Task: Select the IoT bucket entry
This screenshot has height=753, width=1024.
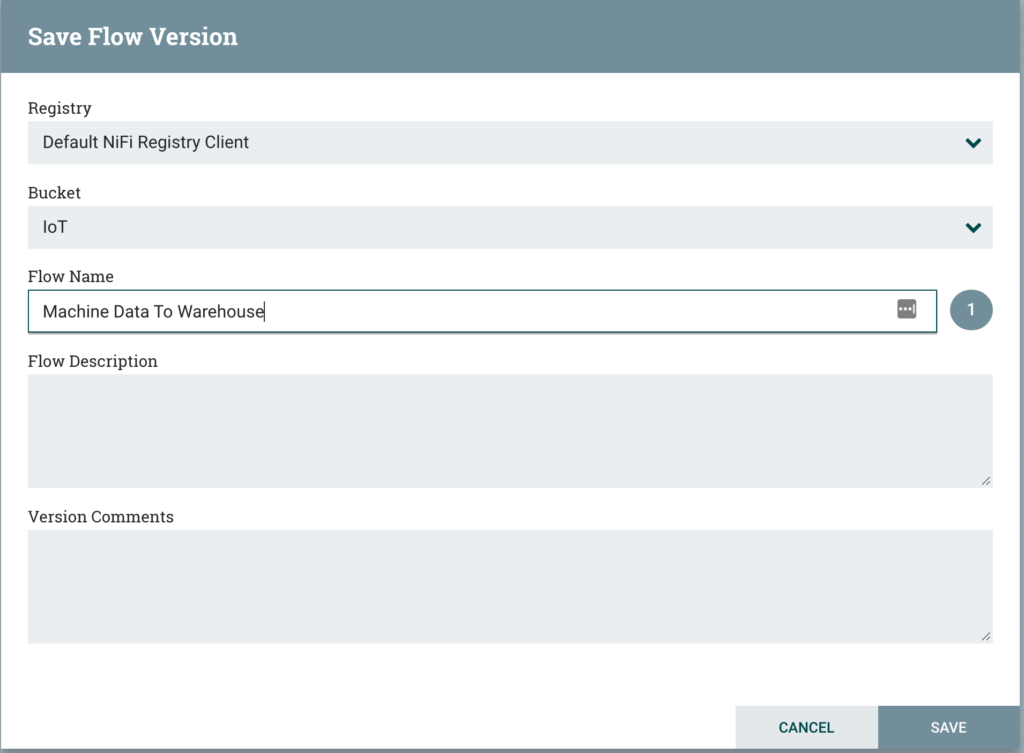Action: (54, 227)
